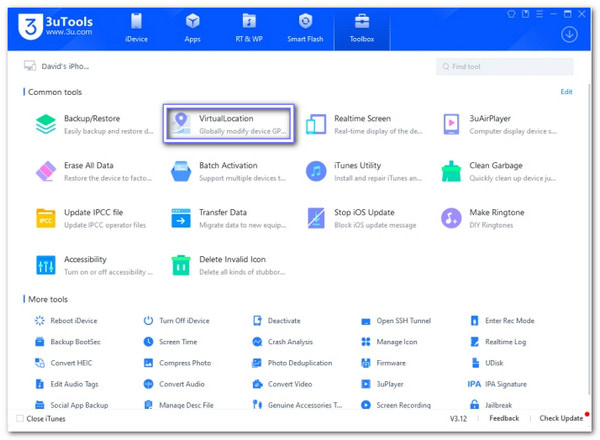Click the 3uTools logo

55,26
